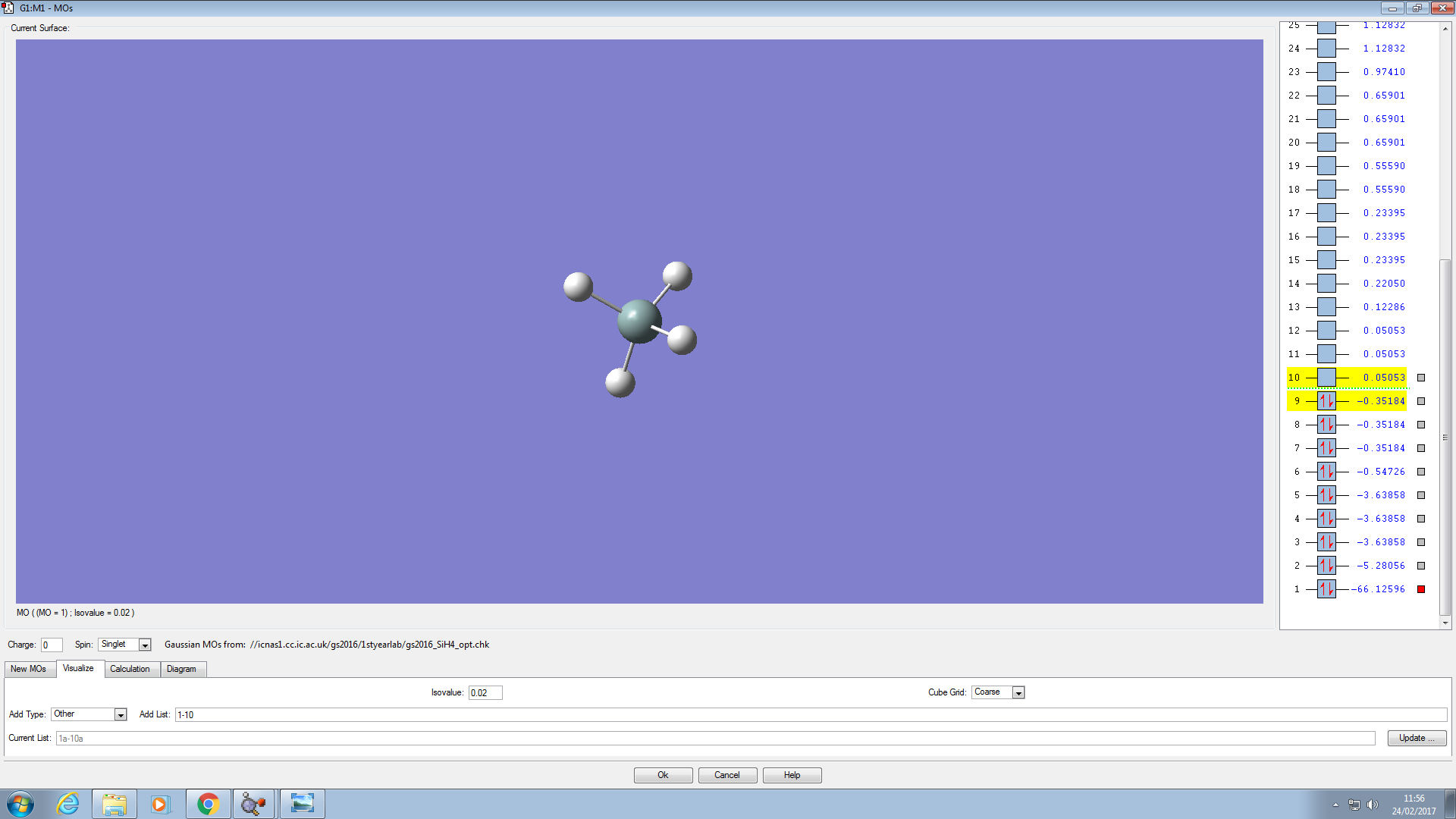The width and height of the screenshot is (1456, 819).
Task: Select the orbital box for MO 16
Action: [1326, 237]
